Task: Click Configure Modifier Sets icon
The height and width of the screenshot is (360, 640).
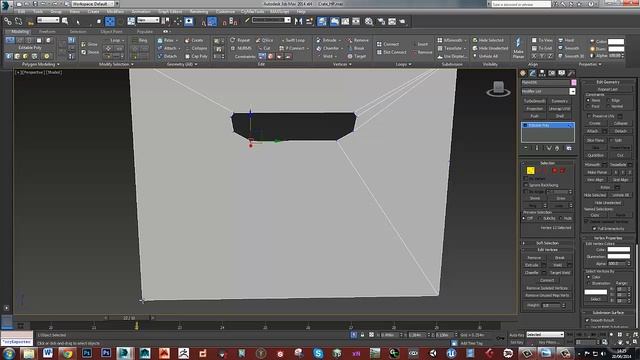Action: (569, 148)
